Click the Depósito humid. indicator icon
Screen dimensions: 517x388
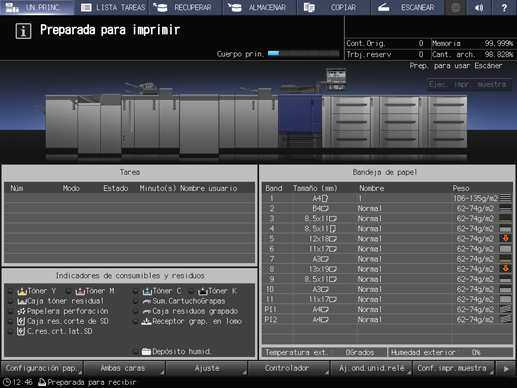tap(146, 351)
